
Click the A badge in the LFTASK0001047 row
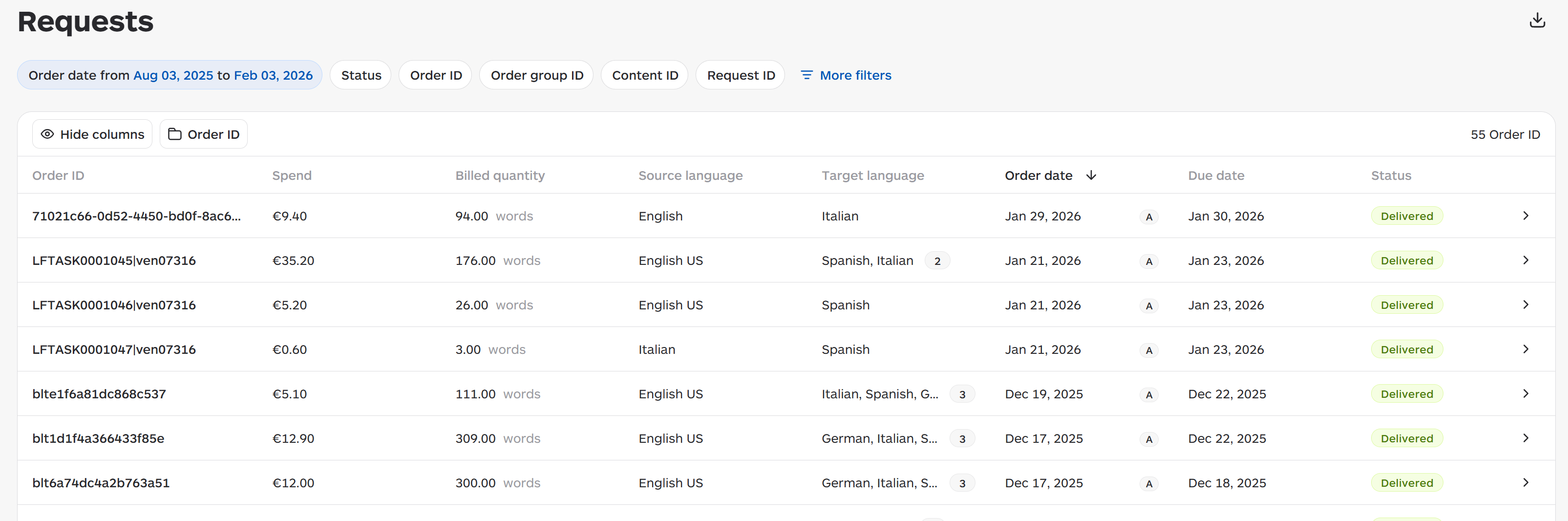tap(1148, 350)
